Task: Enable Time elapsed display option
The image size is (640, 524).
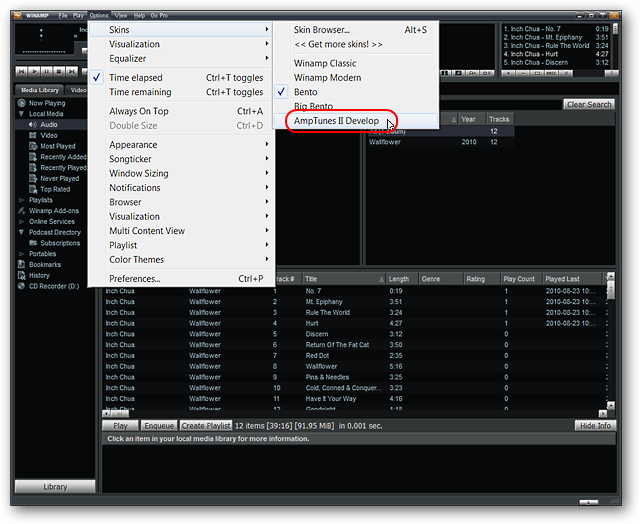Action: coord(182,78)
